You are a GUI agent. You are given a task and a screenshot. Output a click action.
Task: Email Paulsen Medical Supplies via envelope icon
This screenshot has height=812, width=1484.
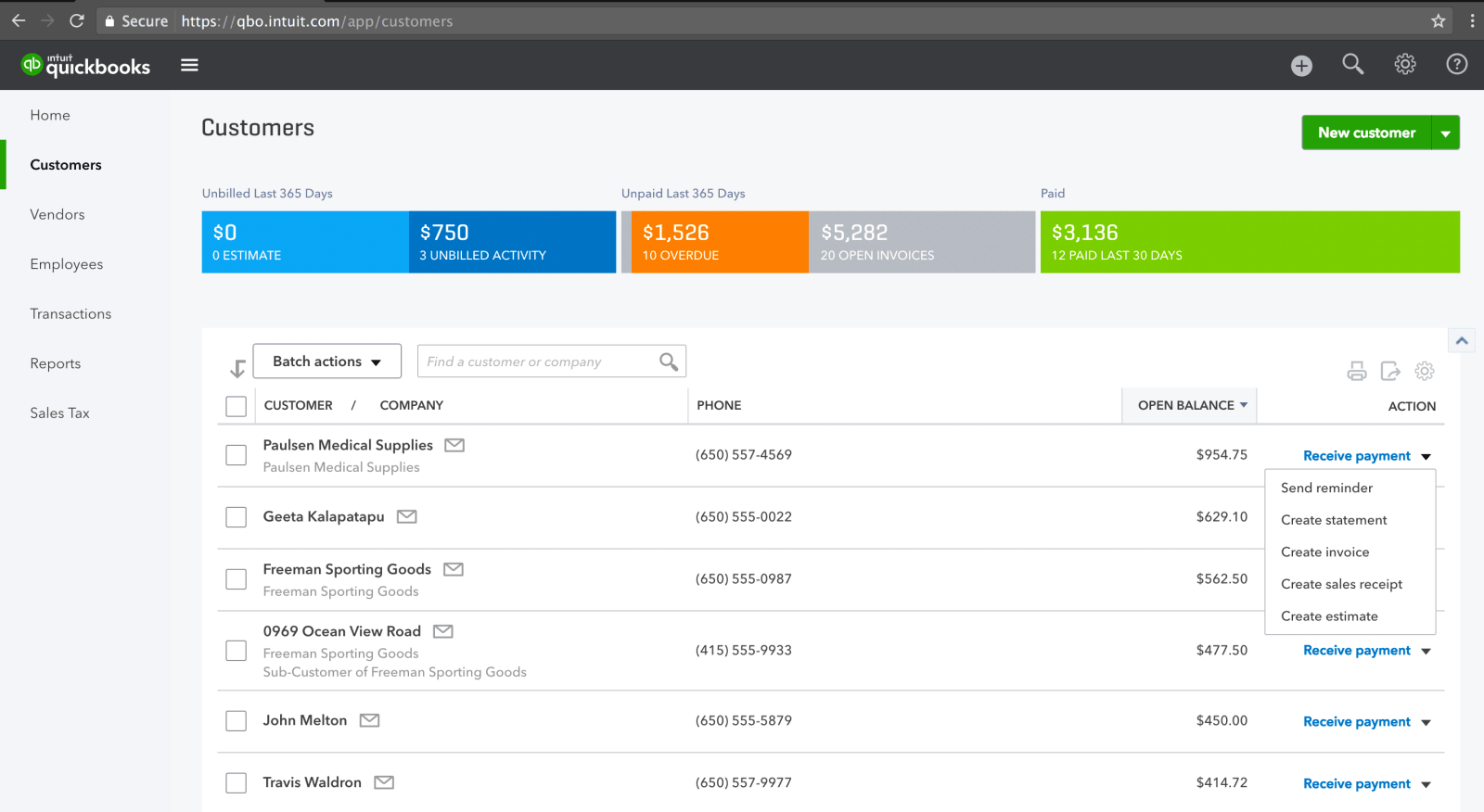point(454,445)
